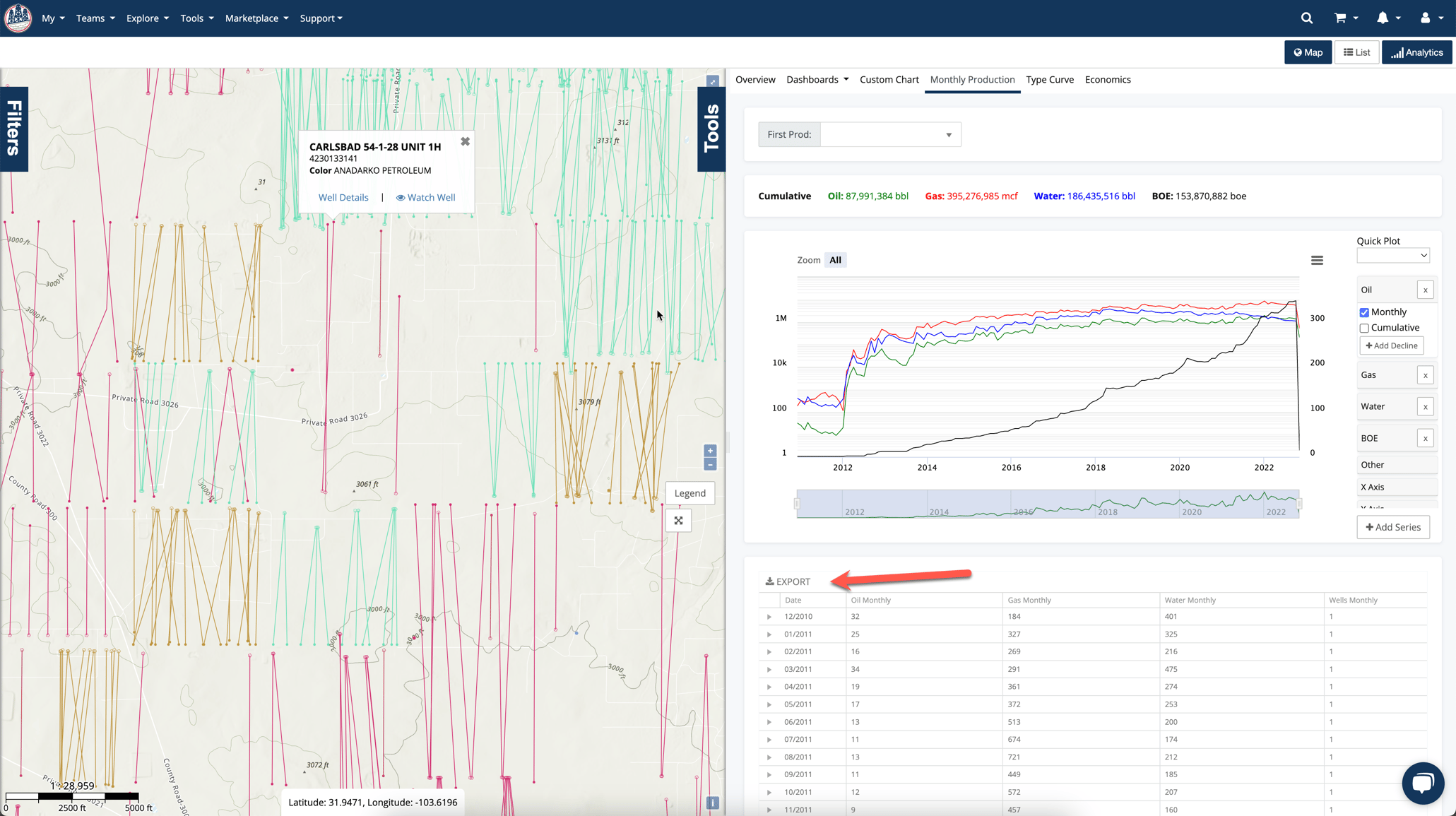1456x816 pixels.
Task: Close the Carlsbad well popup
Action: point(465,141)
